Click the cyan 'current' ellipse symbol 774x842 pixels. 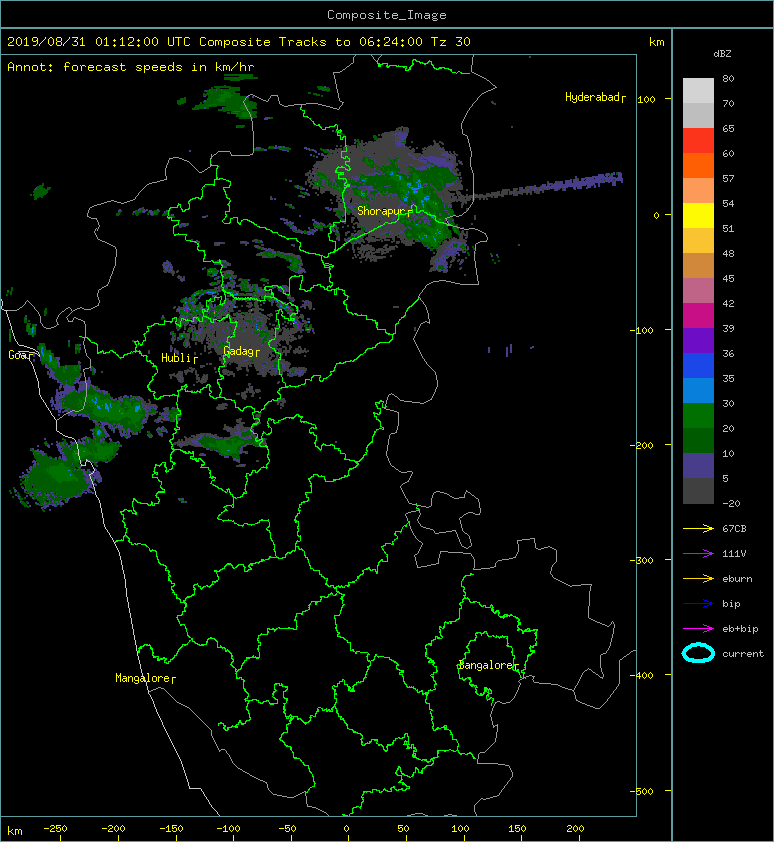(x=698, y=653)
